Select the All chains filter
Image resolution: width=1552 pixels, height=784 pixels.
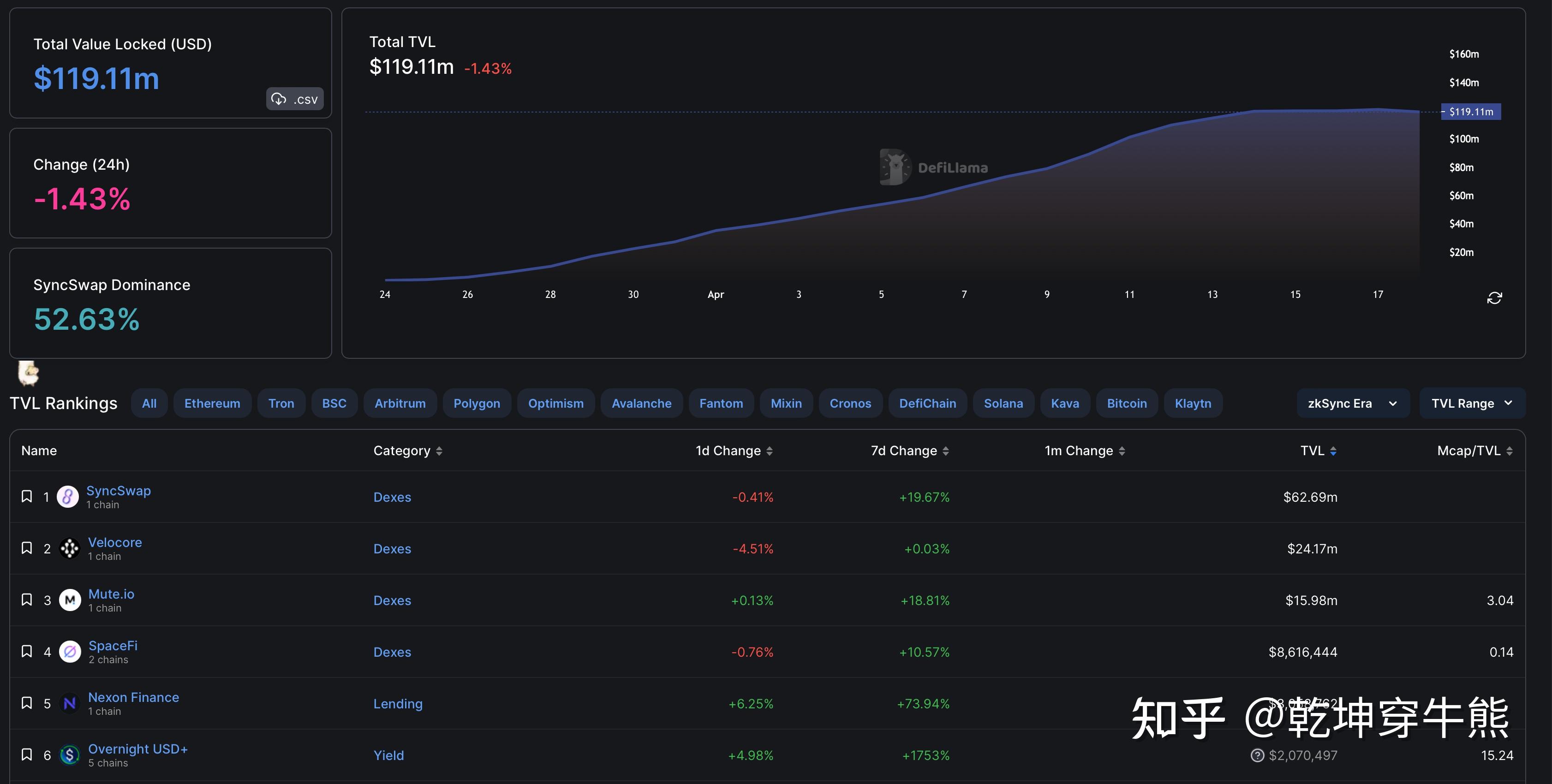pyautogui.click(x=149, y=404)
